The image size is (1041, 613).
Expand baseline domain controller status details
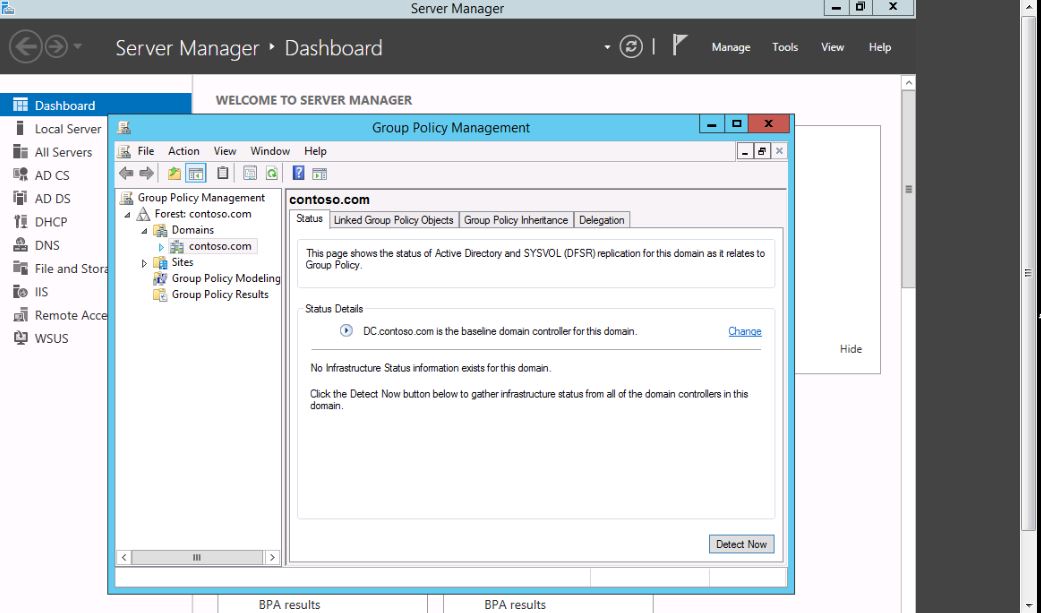point(347,331)
